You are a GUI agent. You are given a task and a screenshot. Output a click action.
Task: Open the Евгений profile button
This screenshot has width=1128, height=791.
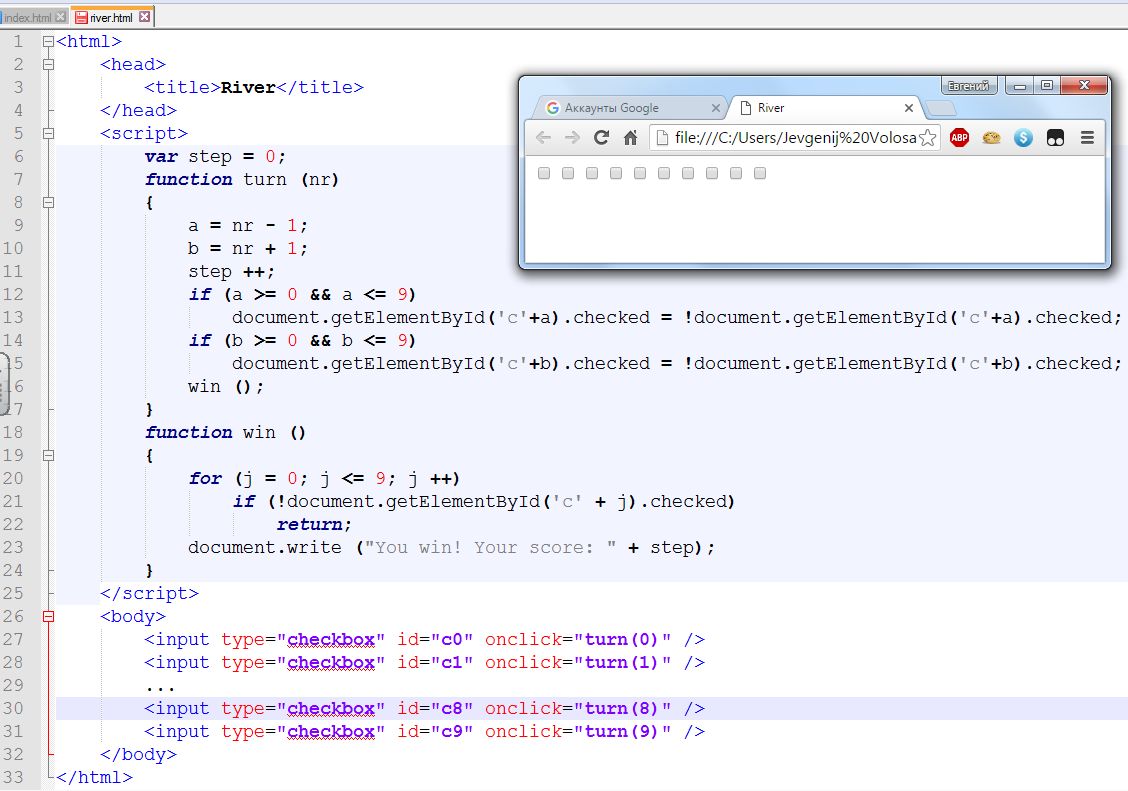point(968,86)
